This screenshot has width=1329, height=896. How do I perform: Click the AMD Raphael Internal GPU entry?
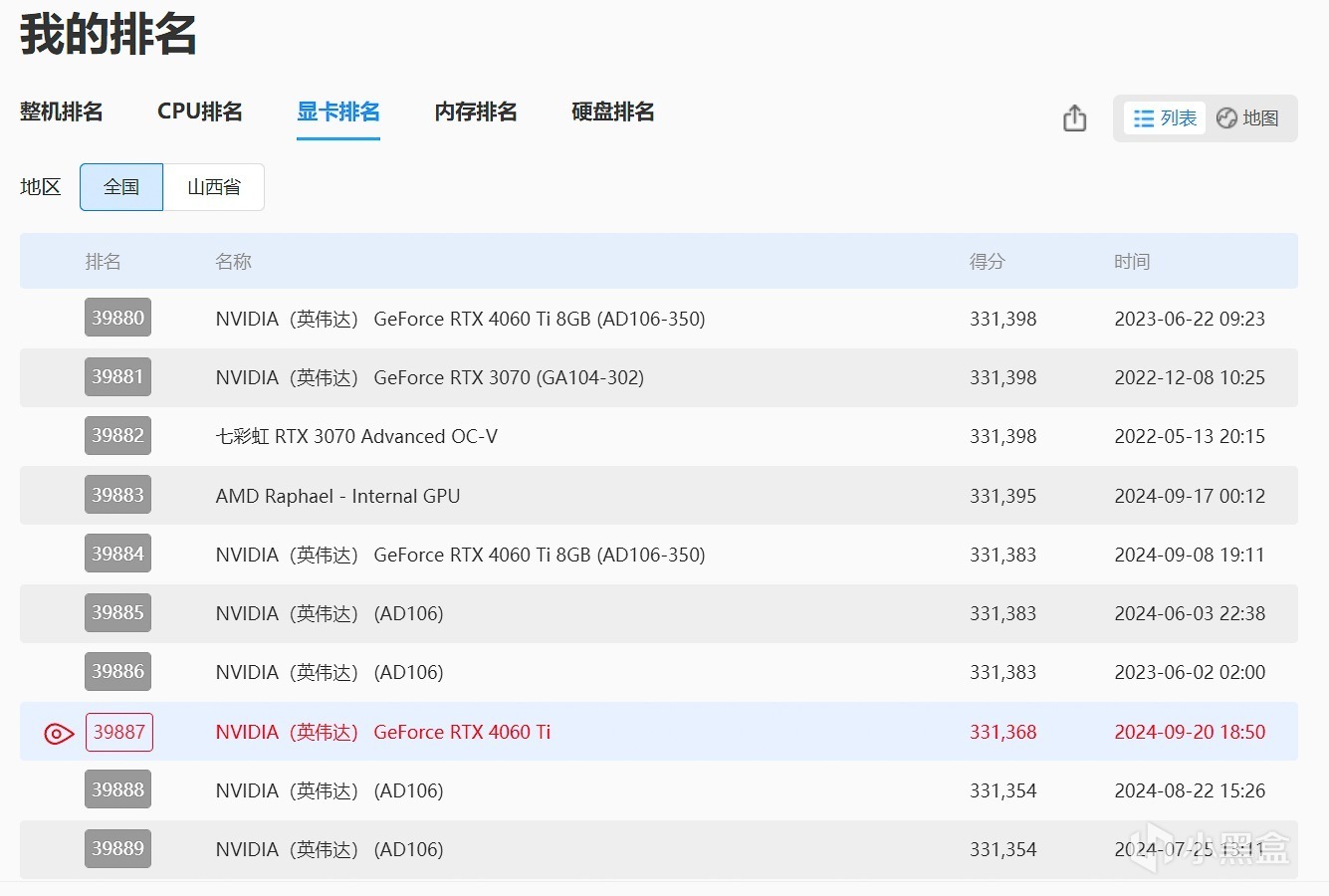point(337,496)
